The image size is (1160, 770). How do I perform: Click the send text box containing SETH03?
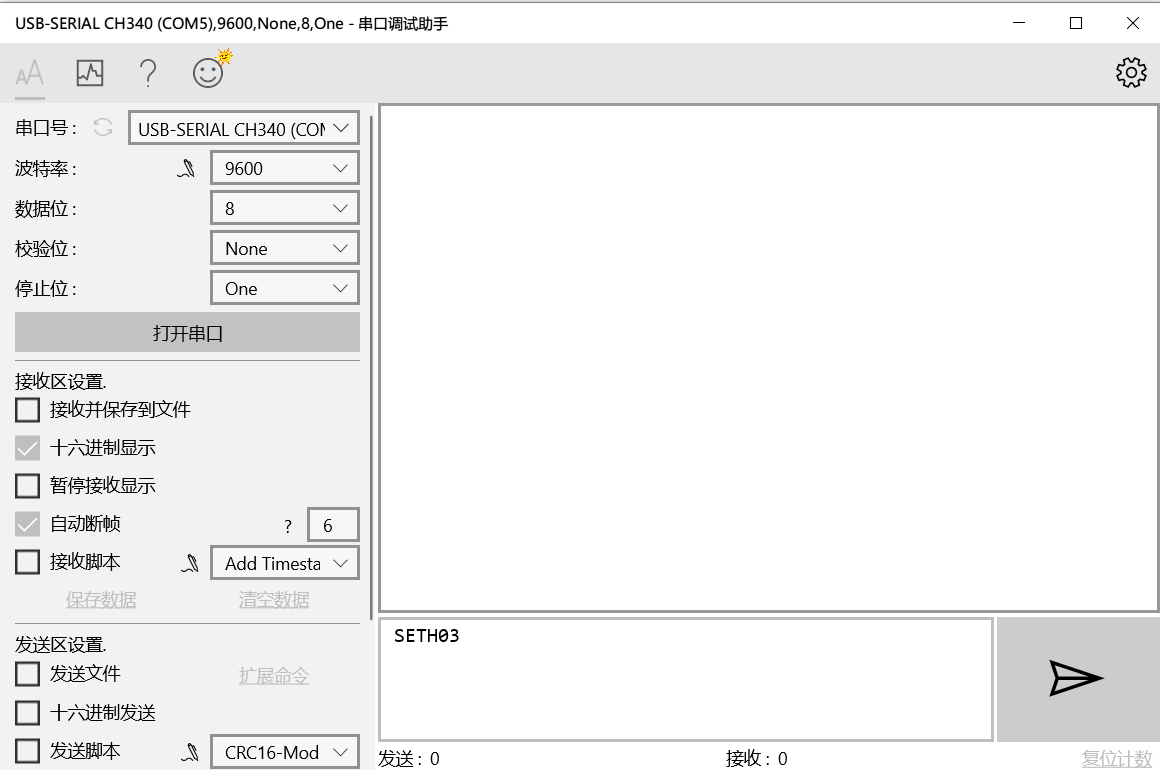coord(686,679)
